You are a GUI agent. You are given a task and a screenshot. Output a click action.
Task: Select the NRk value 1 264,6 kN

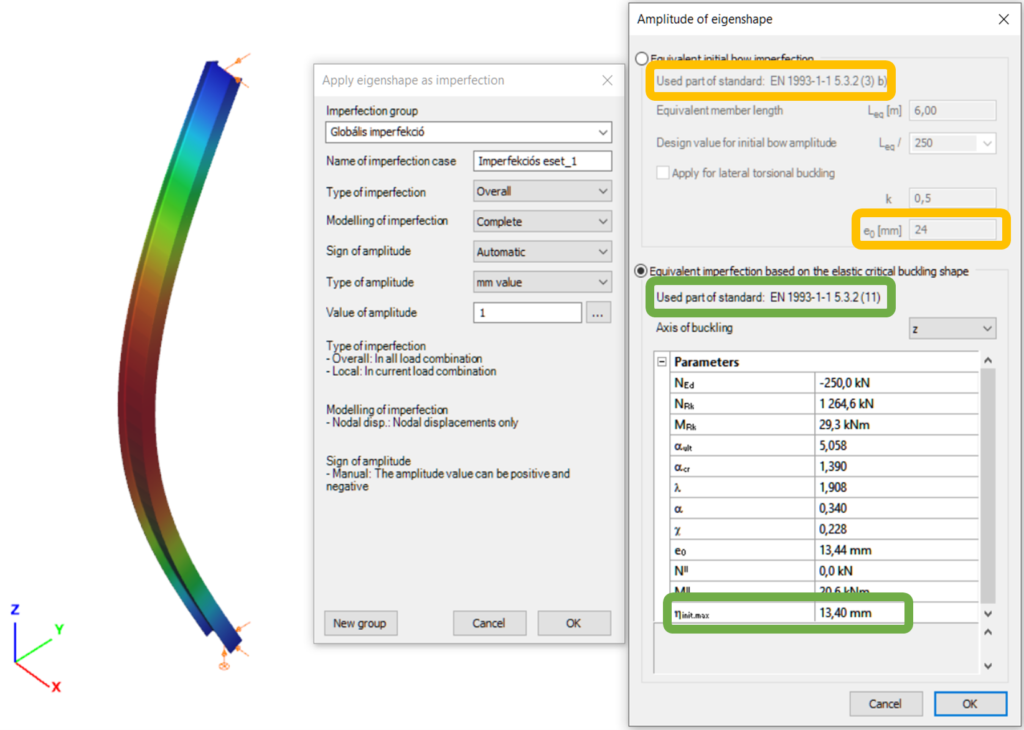point(897,404)
